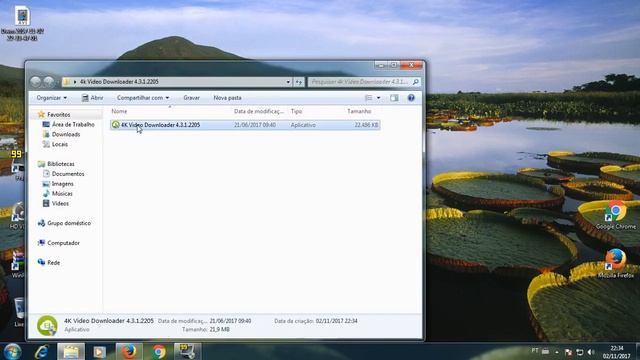The image size is (640, 360).
Task: Click the network tray icon
Action: point(579,351)
